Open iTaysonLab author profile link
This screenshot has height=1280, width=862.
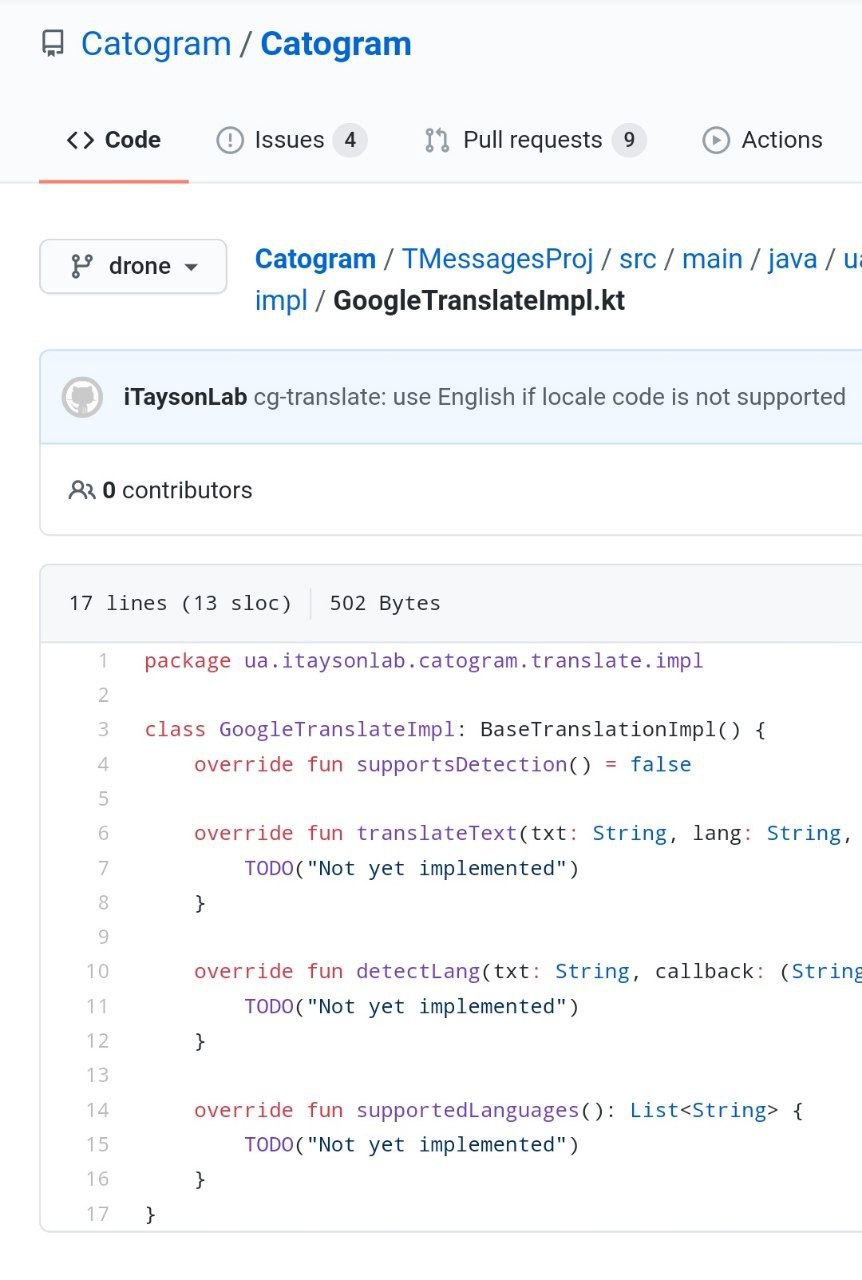(185, 397)
